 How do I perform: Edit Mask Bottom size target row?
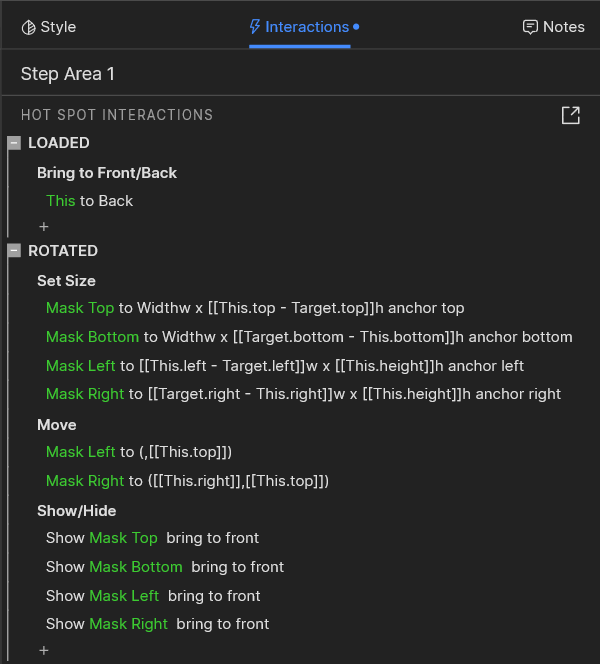309,337
